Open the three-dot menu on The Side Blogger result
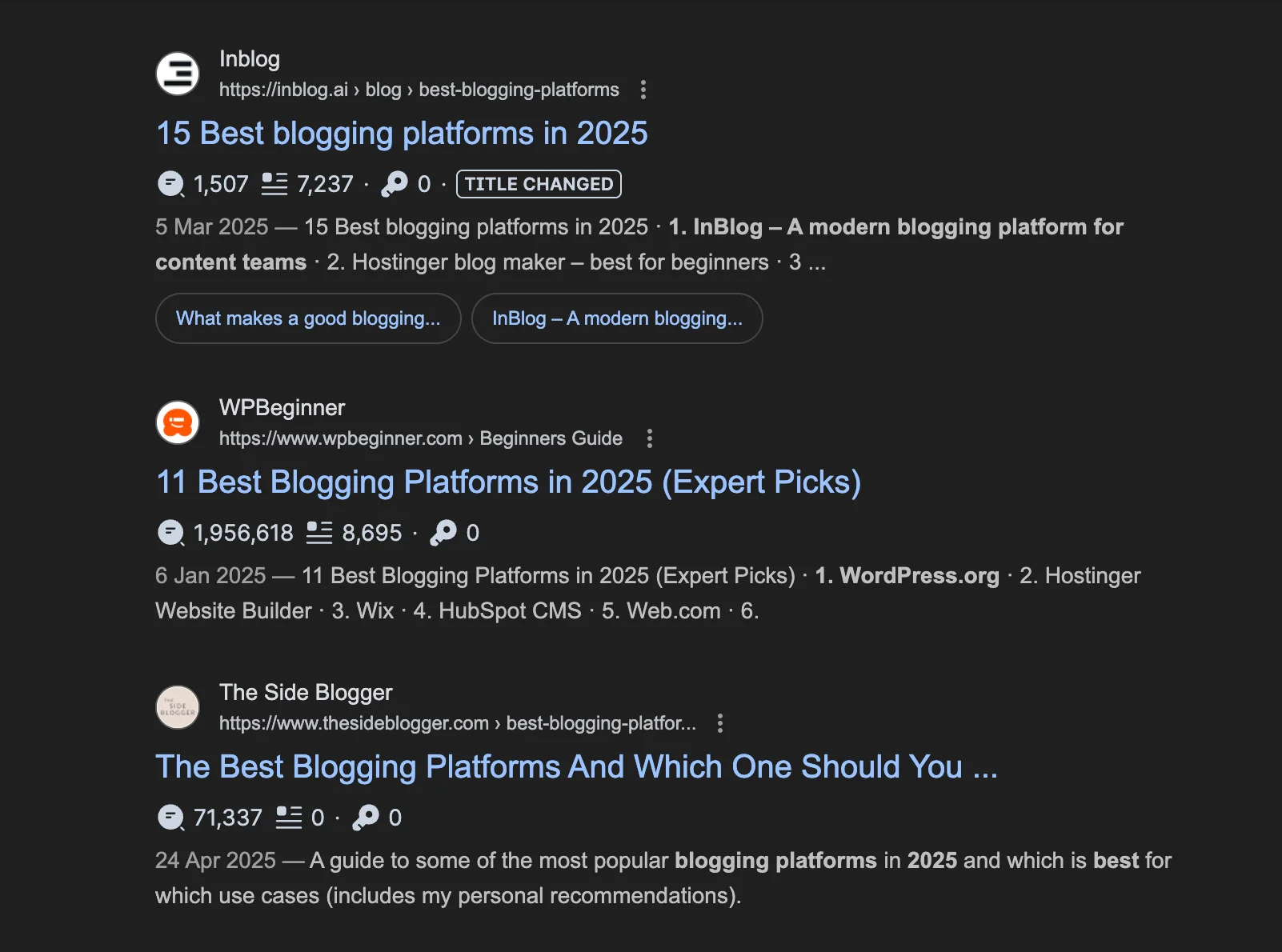The width and height of the screenshot is (1282, 952). [x=719, y=723]
